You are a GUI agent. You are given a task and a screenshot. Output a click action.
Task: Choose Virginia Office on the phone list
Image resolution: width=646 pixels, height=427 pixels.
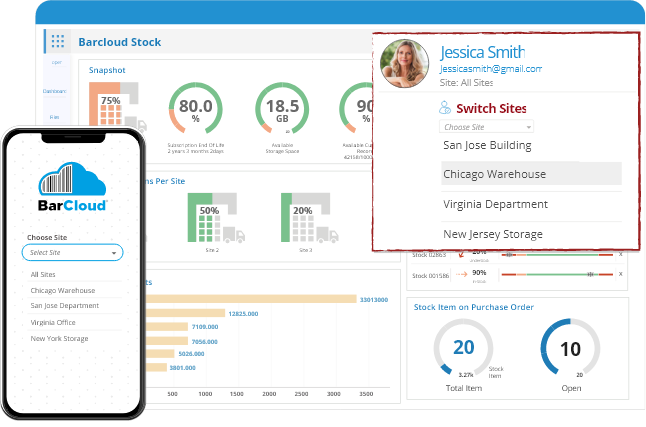click(53, 322)
